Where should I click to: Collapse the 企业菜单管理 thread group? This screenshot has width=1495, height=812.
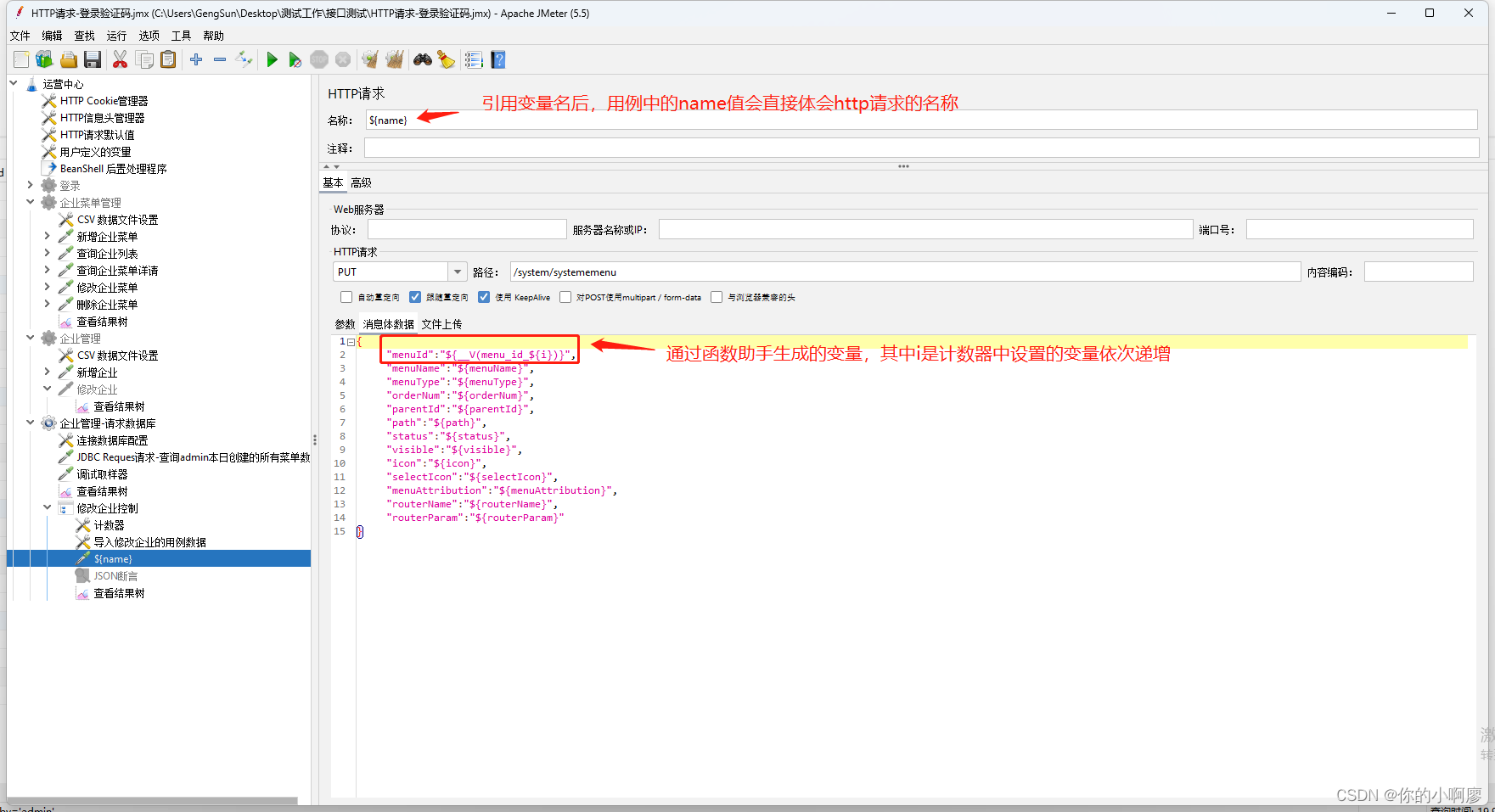[31, 202]
